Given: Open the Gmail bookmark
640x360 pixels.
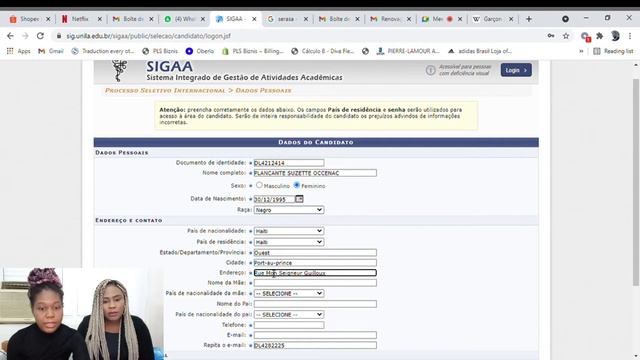Looking at the screenshot, I should [51, 51].
